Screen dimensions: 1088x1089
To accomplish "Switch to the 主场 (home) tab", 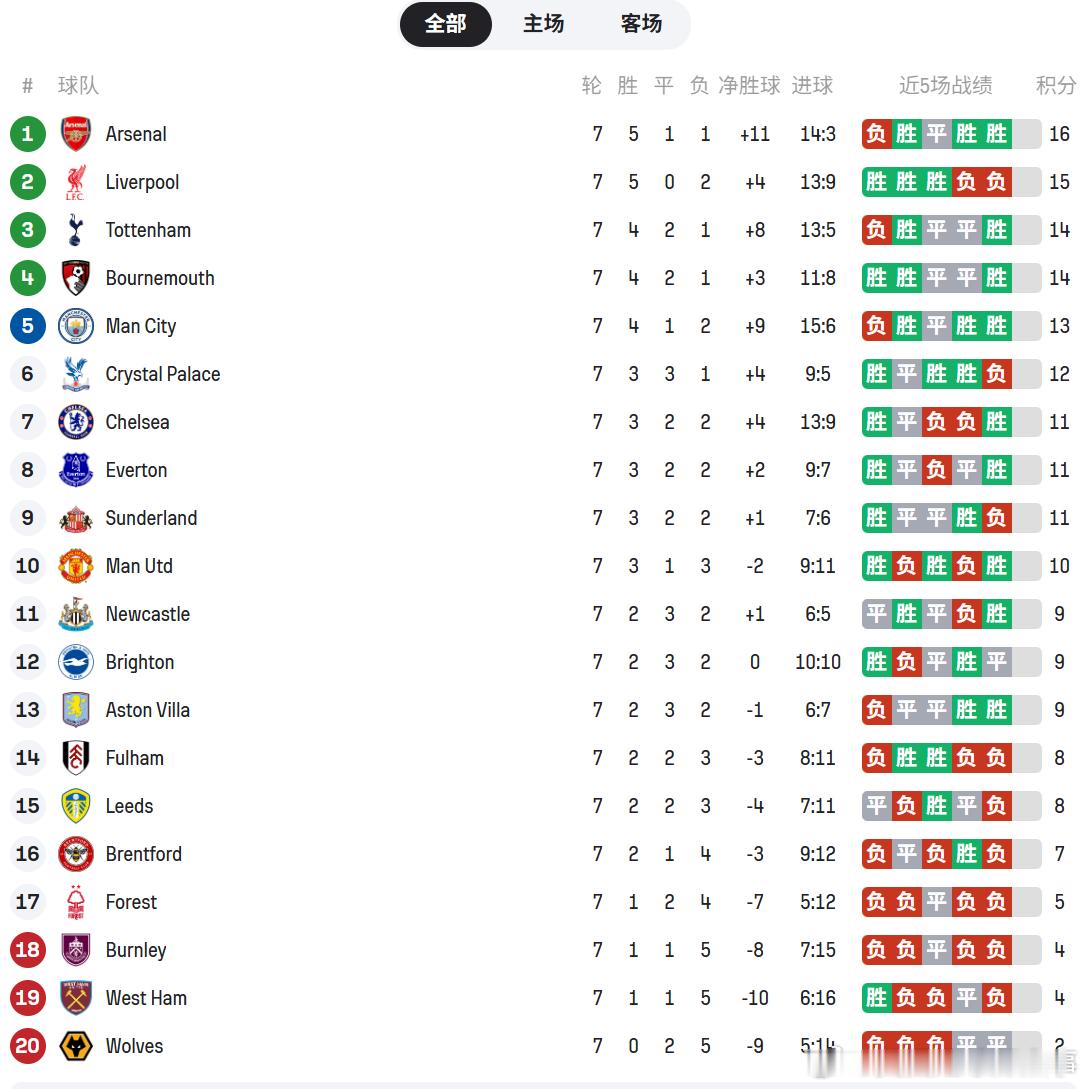I will [x=543, y=24].
